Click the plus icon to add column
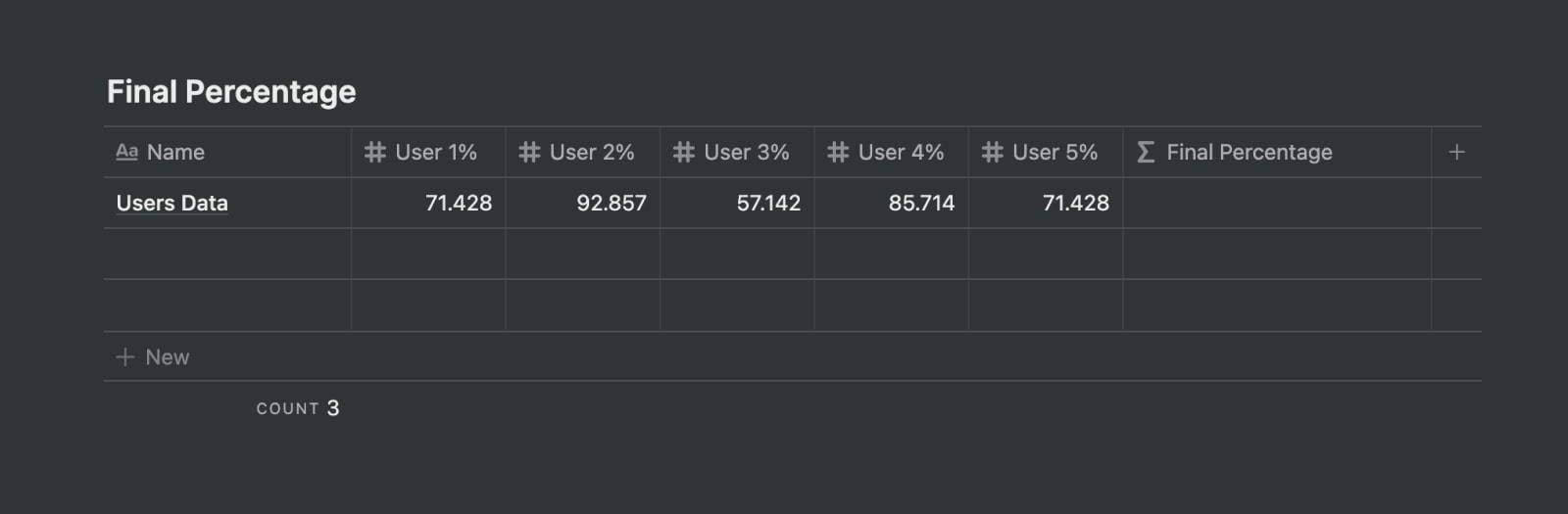 point(1456,152)
